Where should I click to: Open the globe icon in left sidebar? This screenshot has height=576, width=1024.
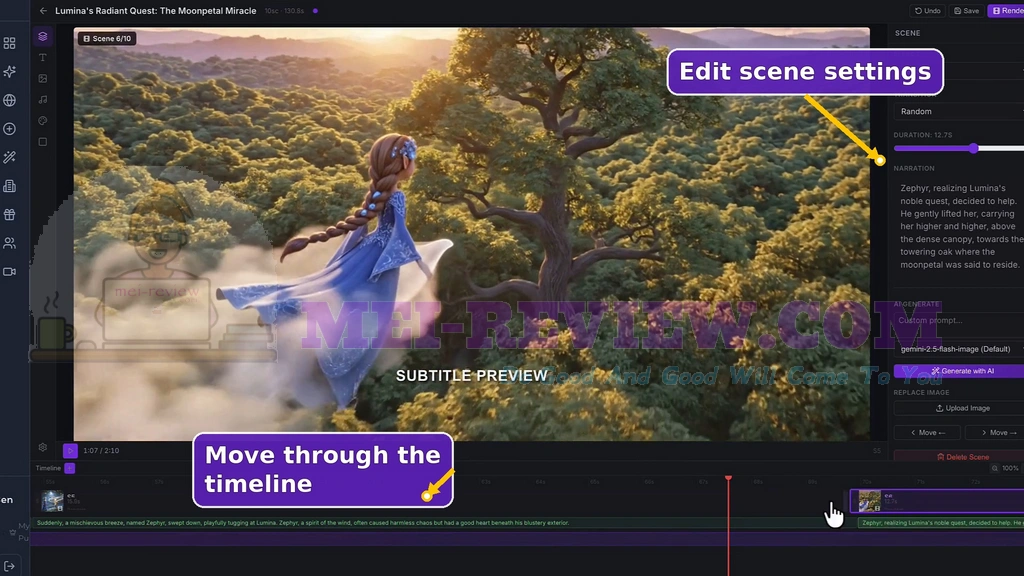coord(9,101)
